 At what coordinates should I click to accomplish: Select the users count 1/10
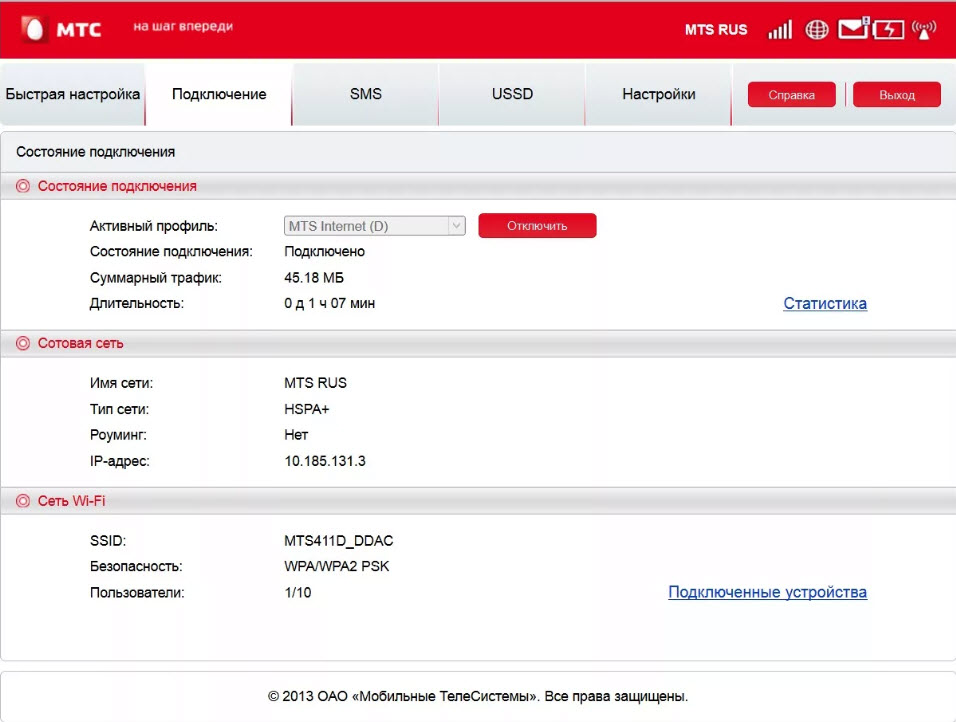[x=298, y=592]
